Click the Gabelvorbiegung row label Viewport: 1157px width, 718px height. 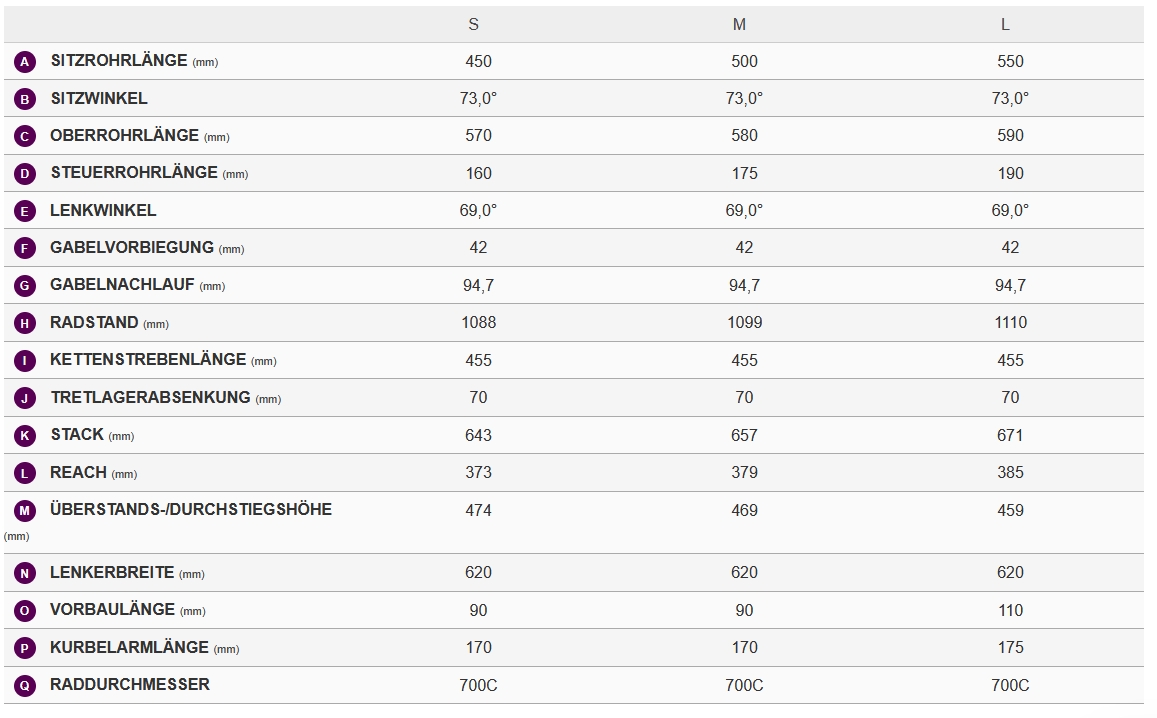132,247
